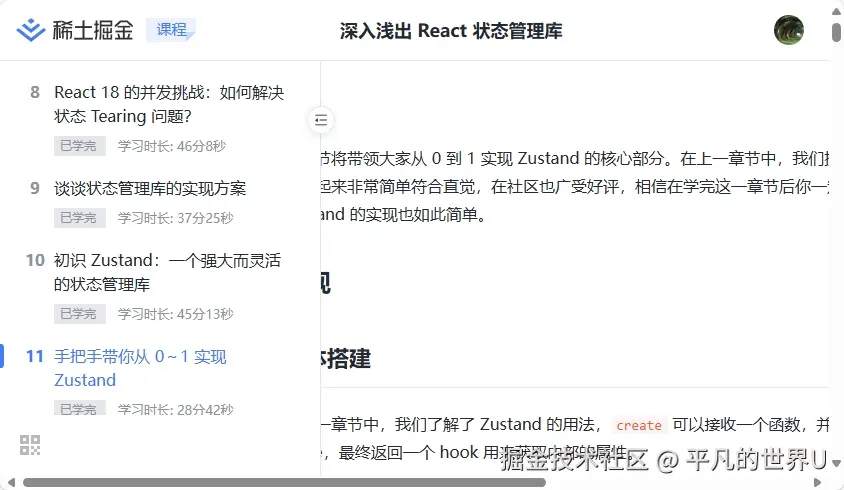Click the scroll right arrow
Image resolution: width=844 pixels, height=490 pixels.
point(817,482)
